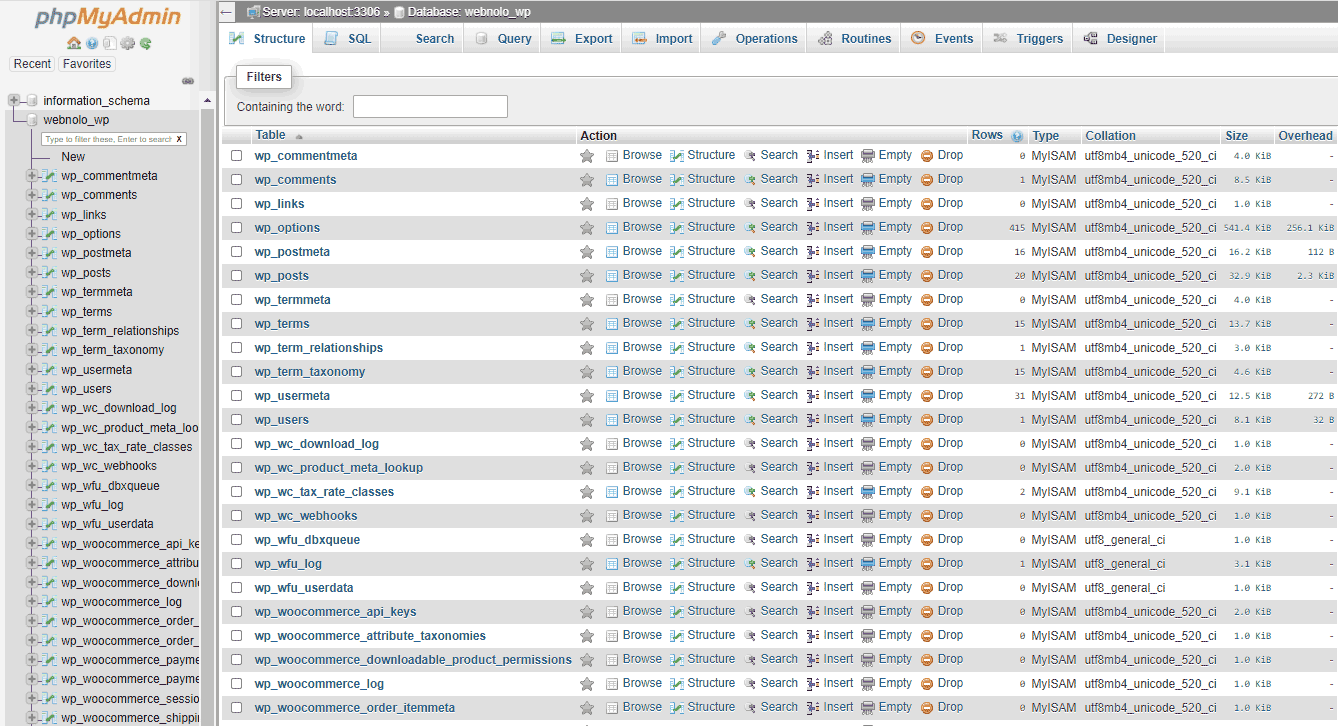This screenshot has width=1338, height=726.
Task: Check the wp_wfu_dbxqueue row checkbox
Action: [x=237, y=540]
